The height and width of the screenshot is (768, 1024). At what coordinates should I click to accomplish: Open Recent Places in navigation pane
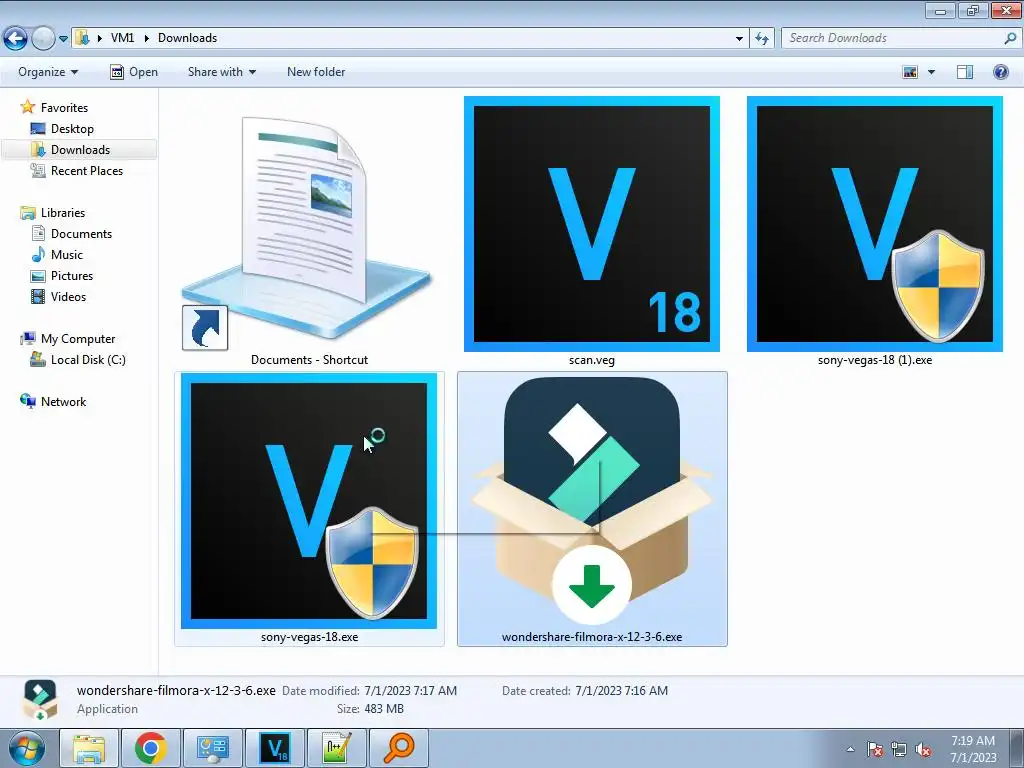coord(77,170)
